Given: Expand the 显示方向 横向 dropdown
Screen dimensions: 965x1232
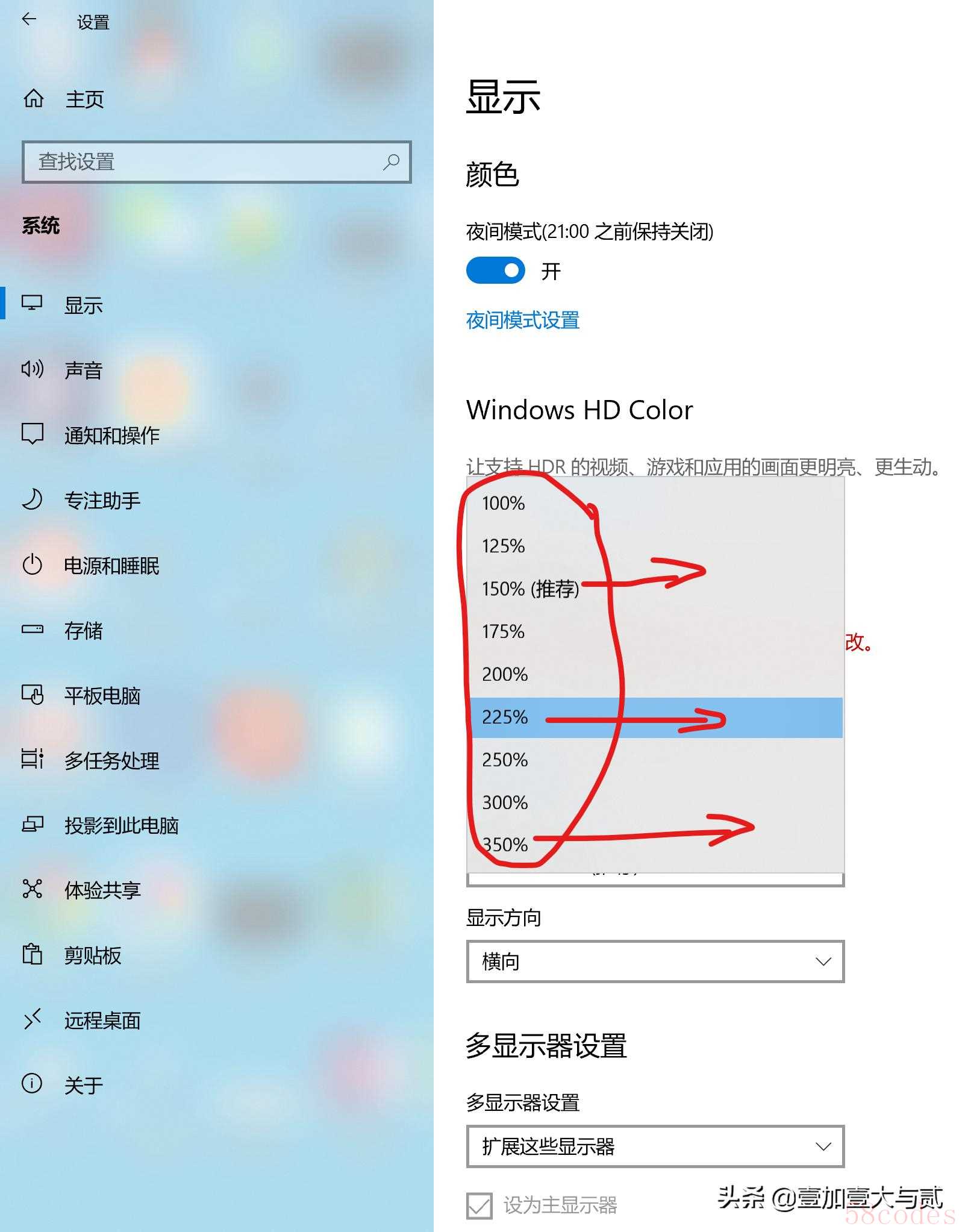Looking at the screenshot, I should (655, 962).
